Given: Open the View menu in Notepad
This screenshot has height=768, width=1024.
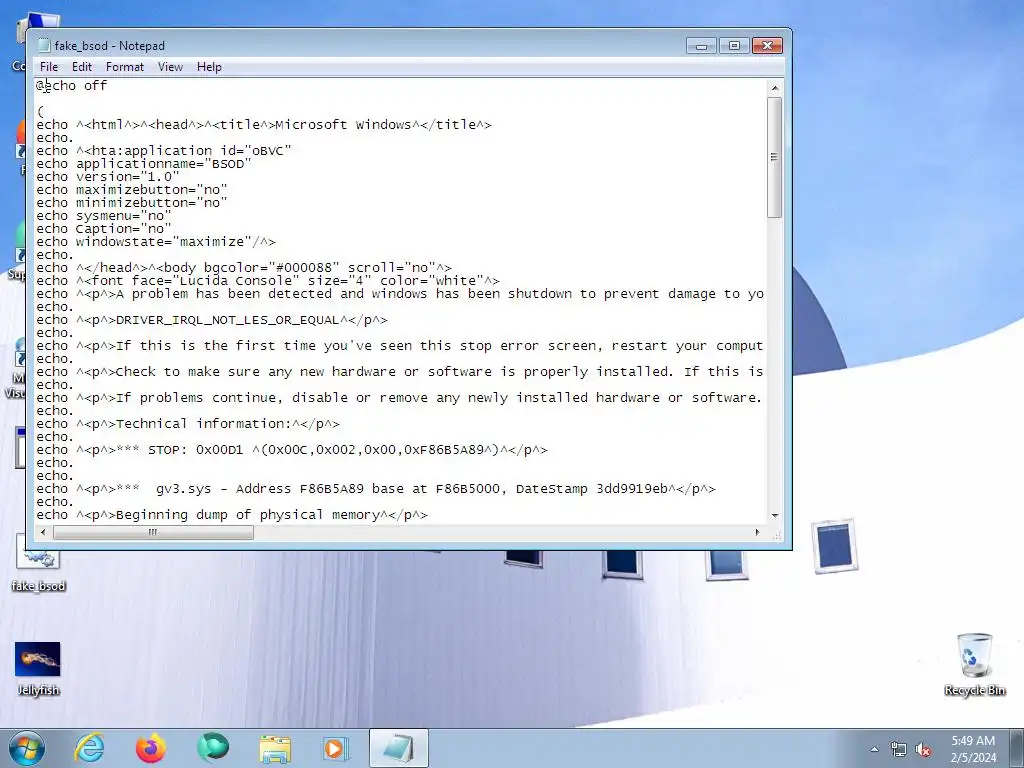Looking at the screenshot, I should pyautogui.click(x=170, y=67).
